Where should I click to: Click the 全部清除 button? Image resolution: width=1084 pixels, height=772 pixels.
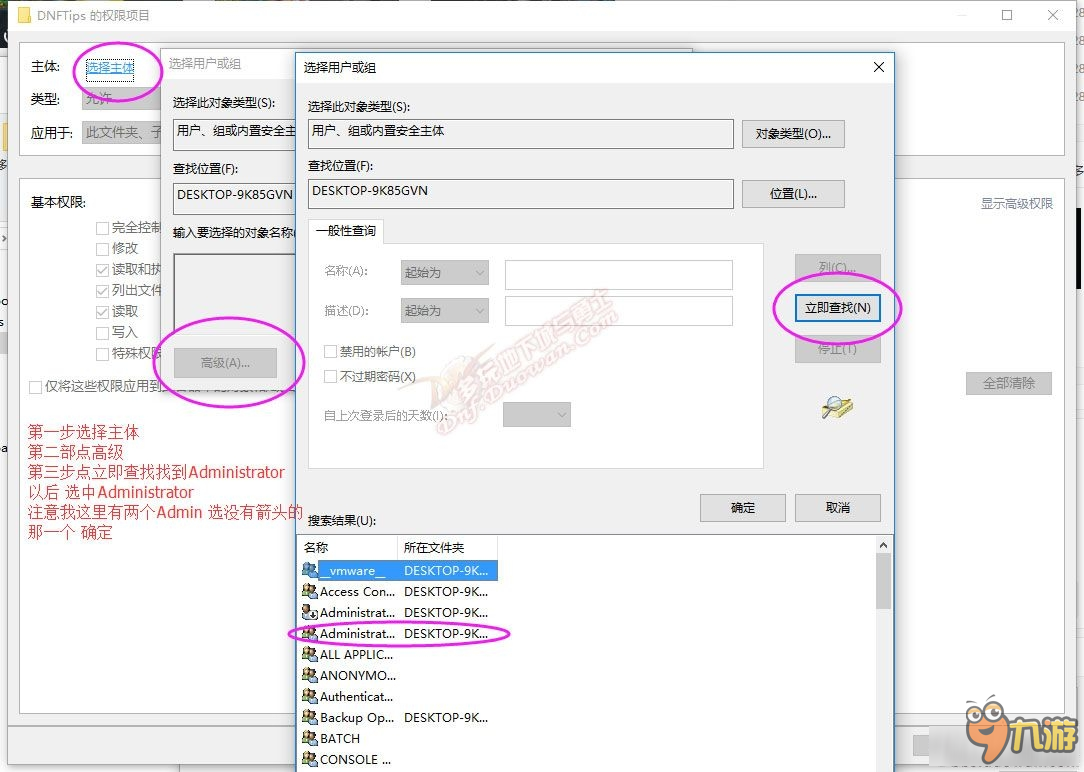point(1009,384)
